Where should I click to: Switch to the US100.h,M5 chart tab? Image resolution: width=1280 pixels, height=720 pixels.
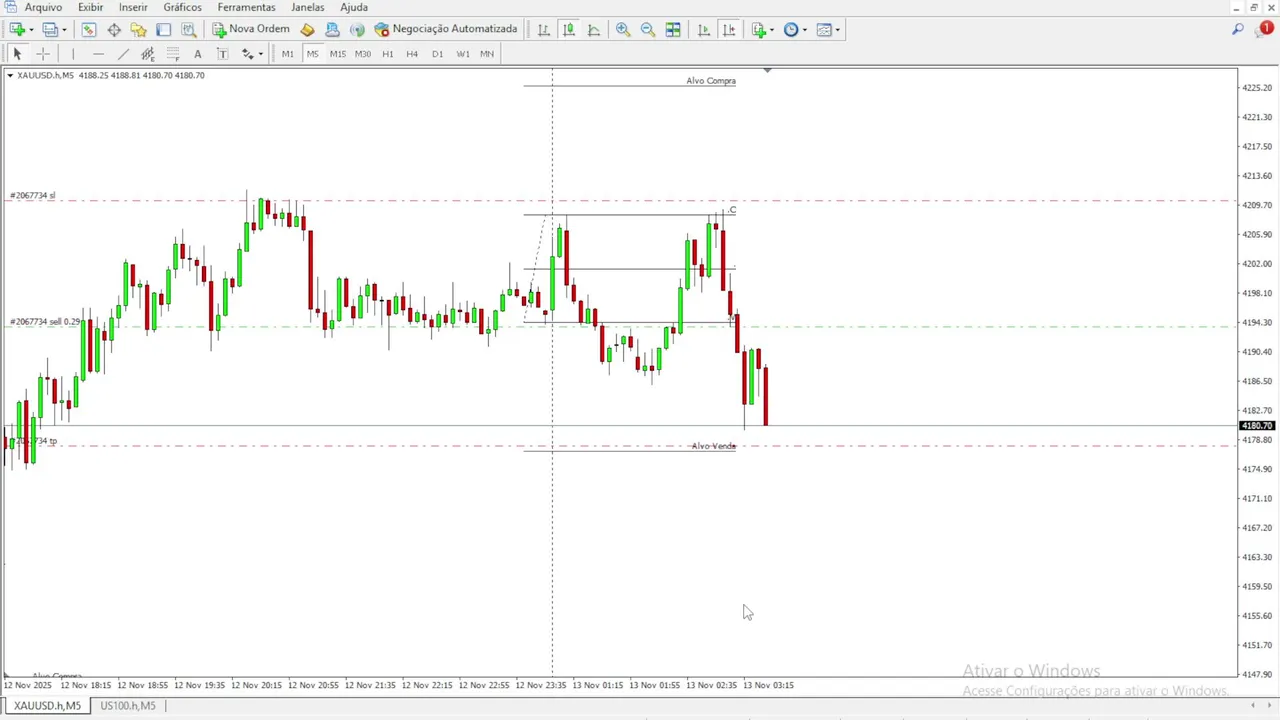coord(127,706)
